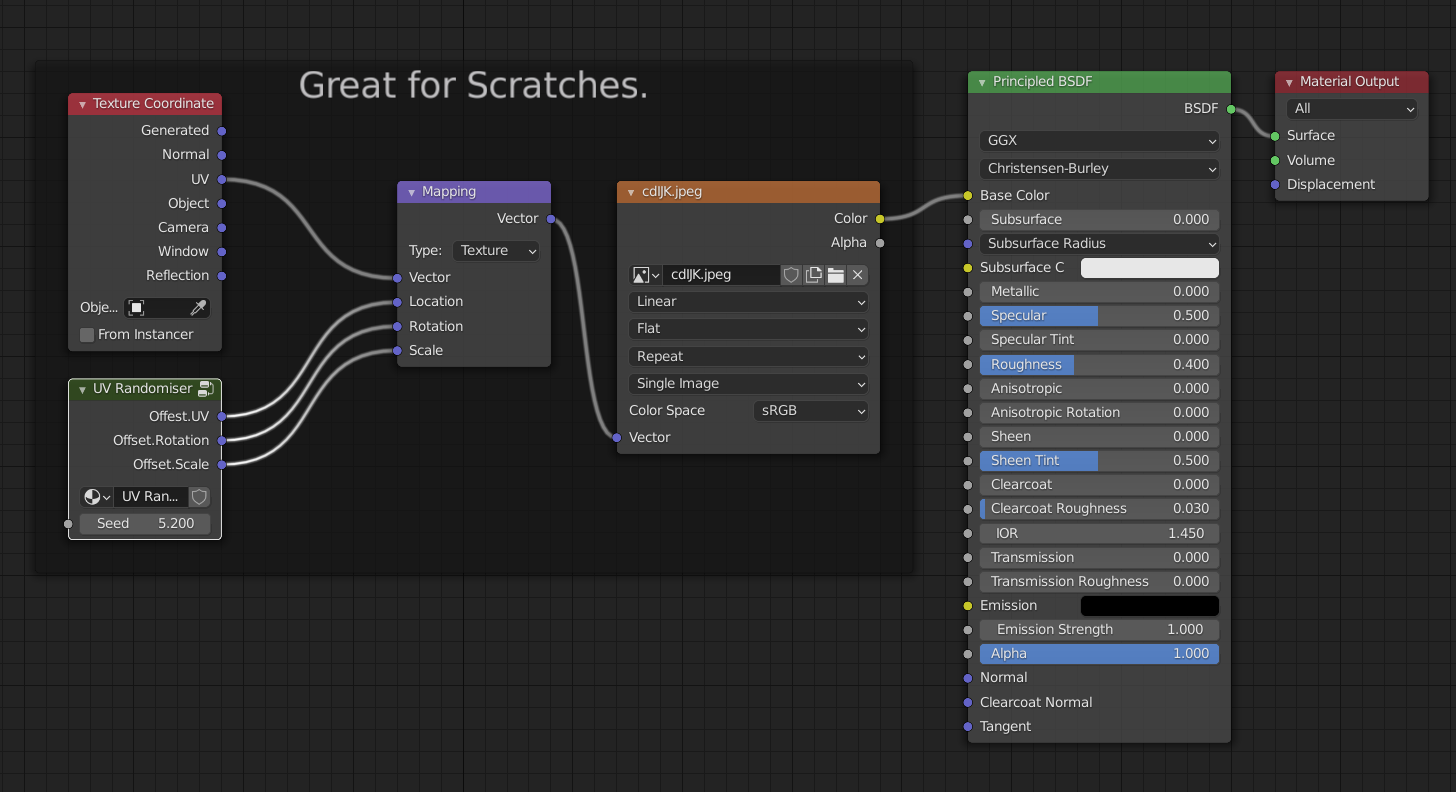This screenshot has height=792, width=1456.
Task: Click the open image folder icon
Action: coord(836,275)
